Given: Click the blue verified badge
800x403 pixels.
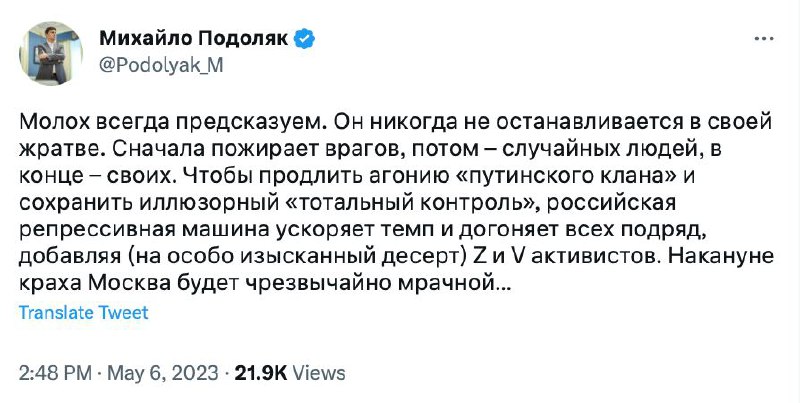Looking at the screenshot, I should (x=304, y=39).
